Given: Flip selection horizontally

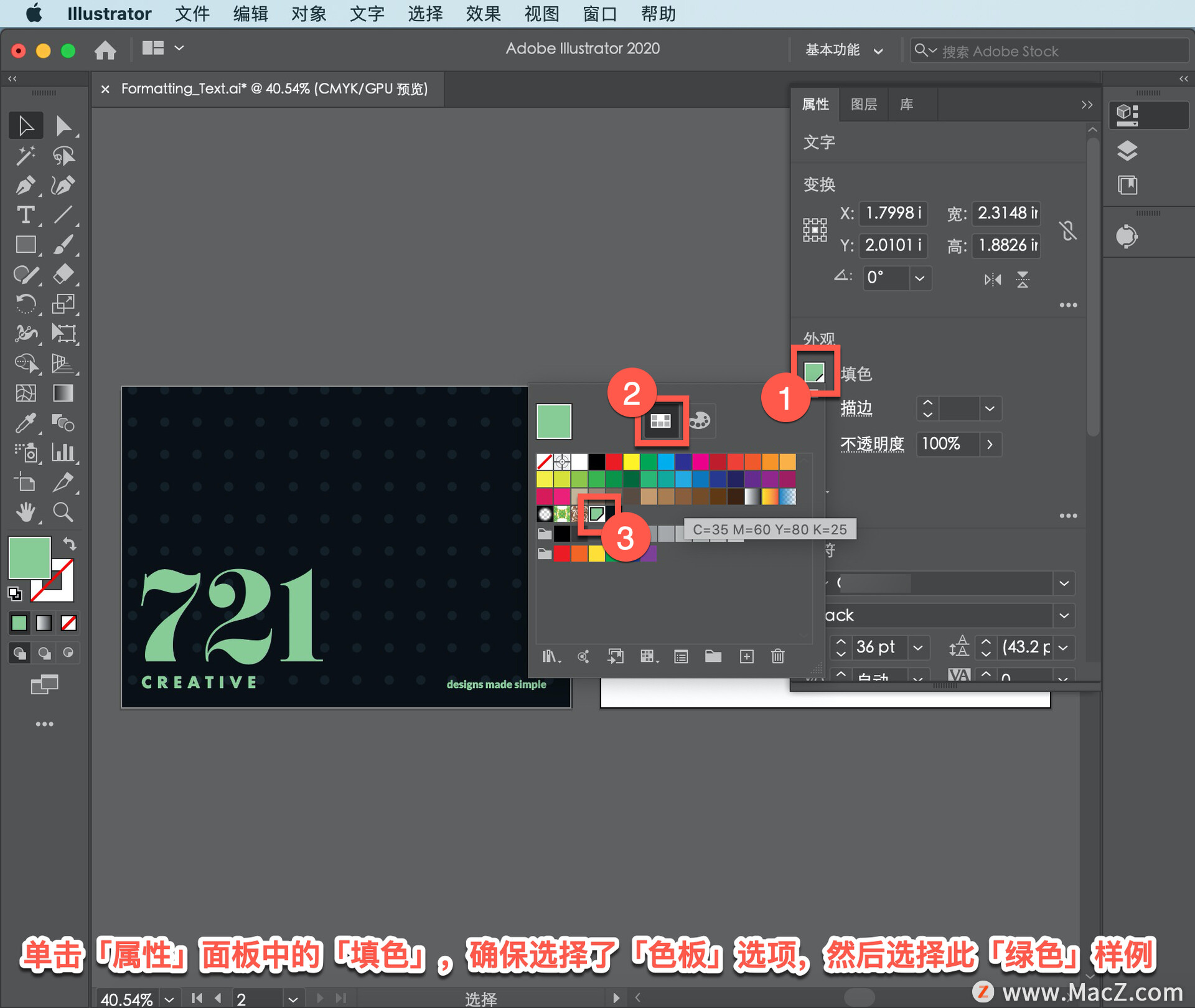Looking at the screenshot, I should pos(993,280).
